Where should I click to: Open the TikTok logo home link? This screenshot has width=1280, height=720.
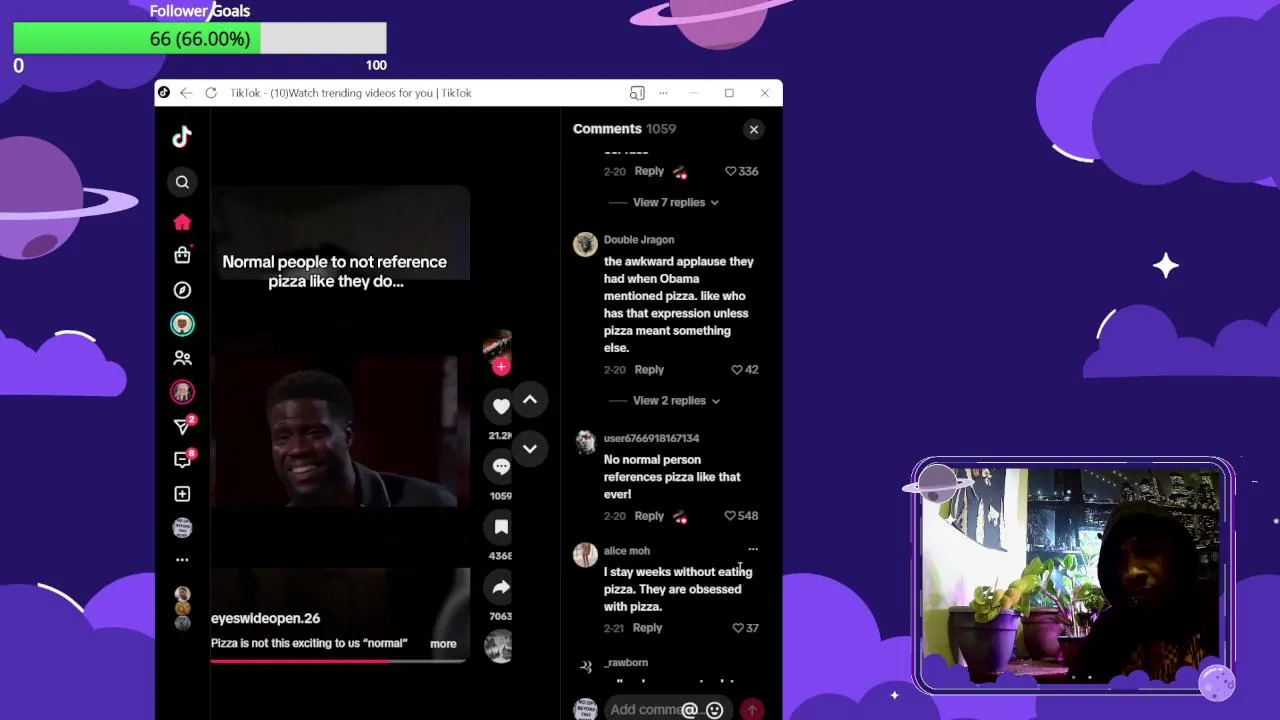click(x=182, y=137)
